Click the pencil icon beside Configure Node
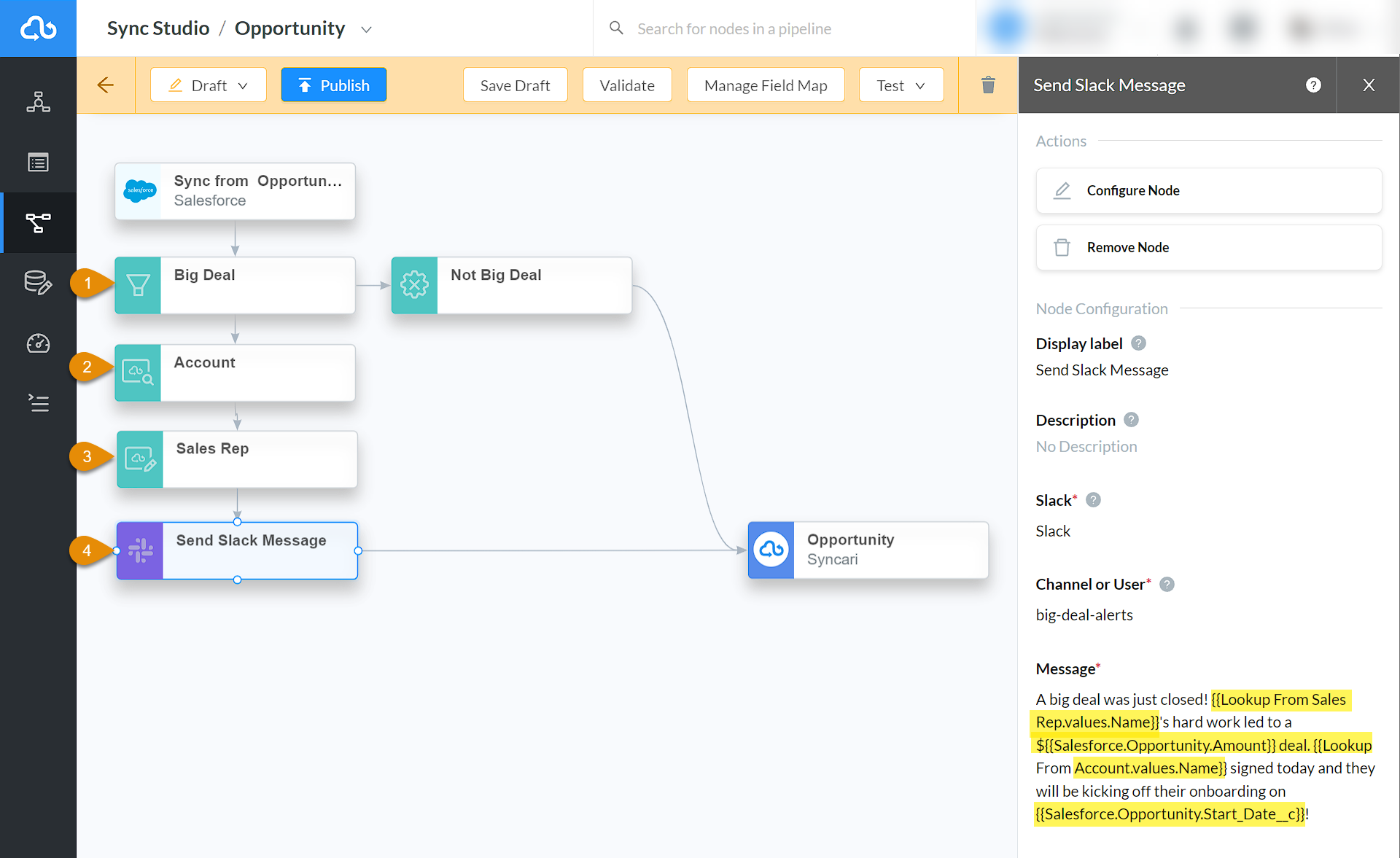The height and width of the screenshot is (858, 1400). coord(1062,190)
